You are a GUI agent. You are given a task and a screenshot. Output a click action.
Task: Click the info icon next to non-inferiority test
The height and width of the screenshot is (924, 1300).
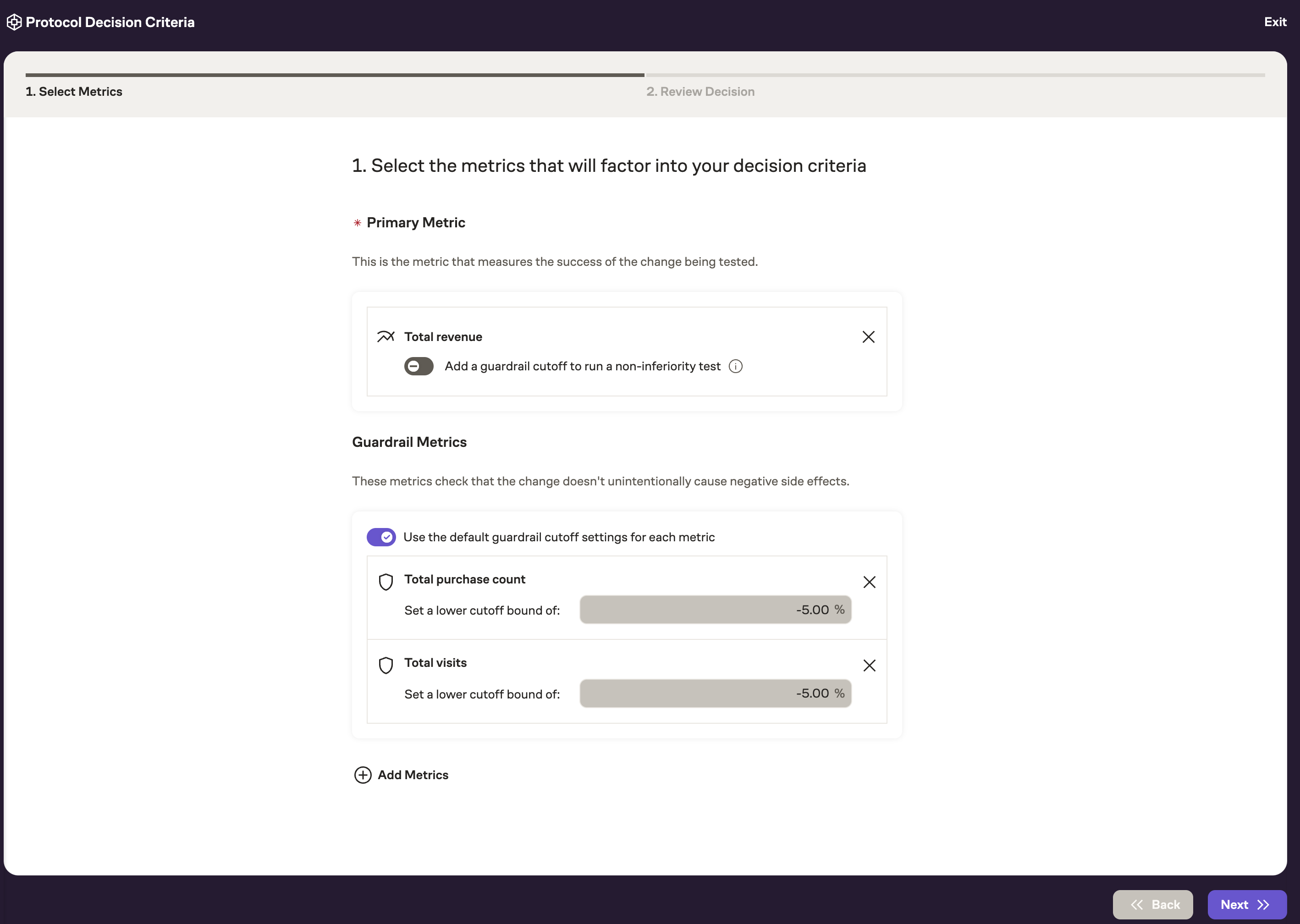tap(735, 366)
